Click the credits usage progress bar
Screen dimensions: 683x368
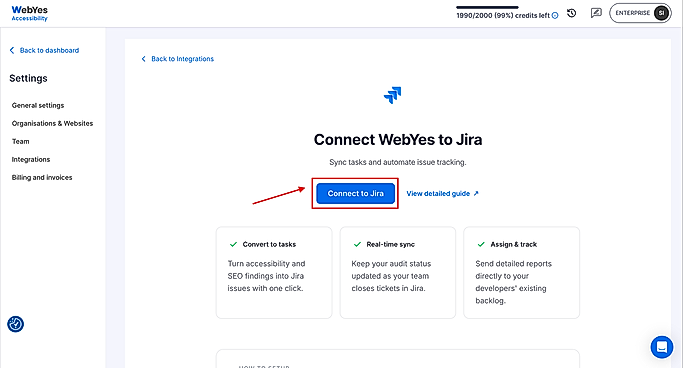click(x=487, y=7)
